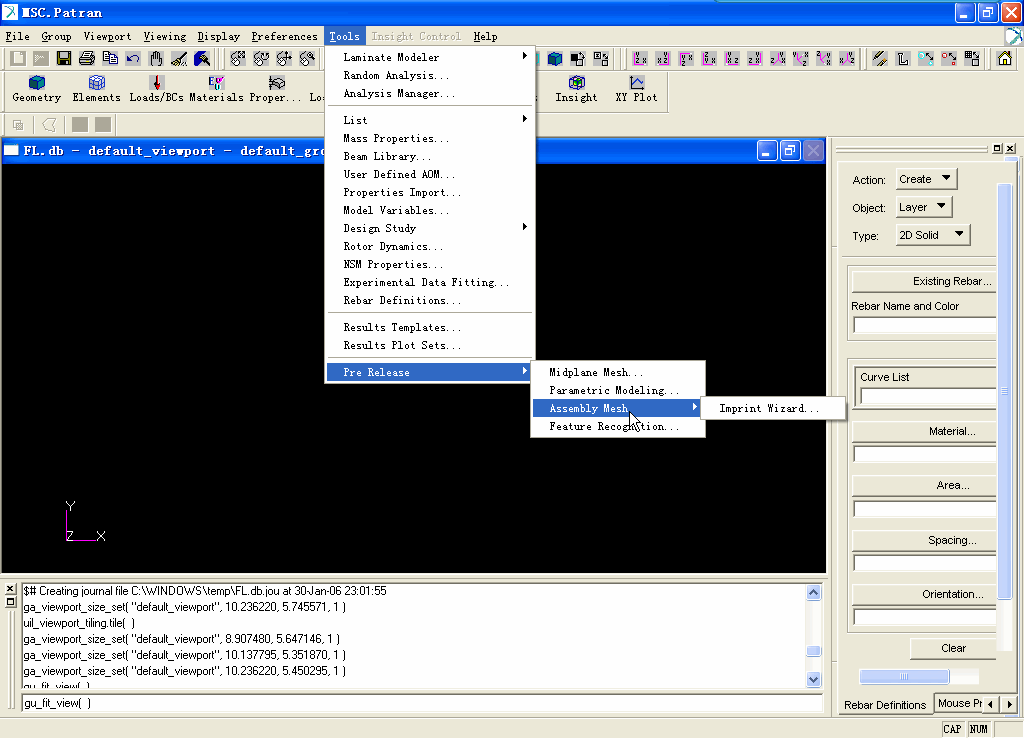Select Feature Recognition menu entry
The image size is (1024, 738).
618,426
